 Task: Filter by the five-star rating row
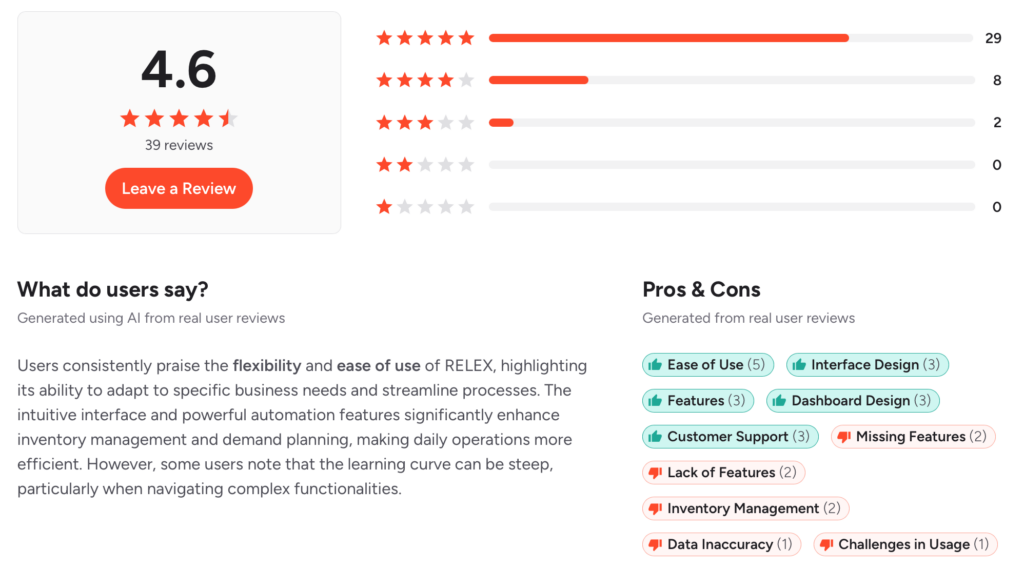(x=689, y=38)
